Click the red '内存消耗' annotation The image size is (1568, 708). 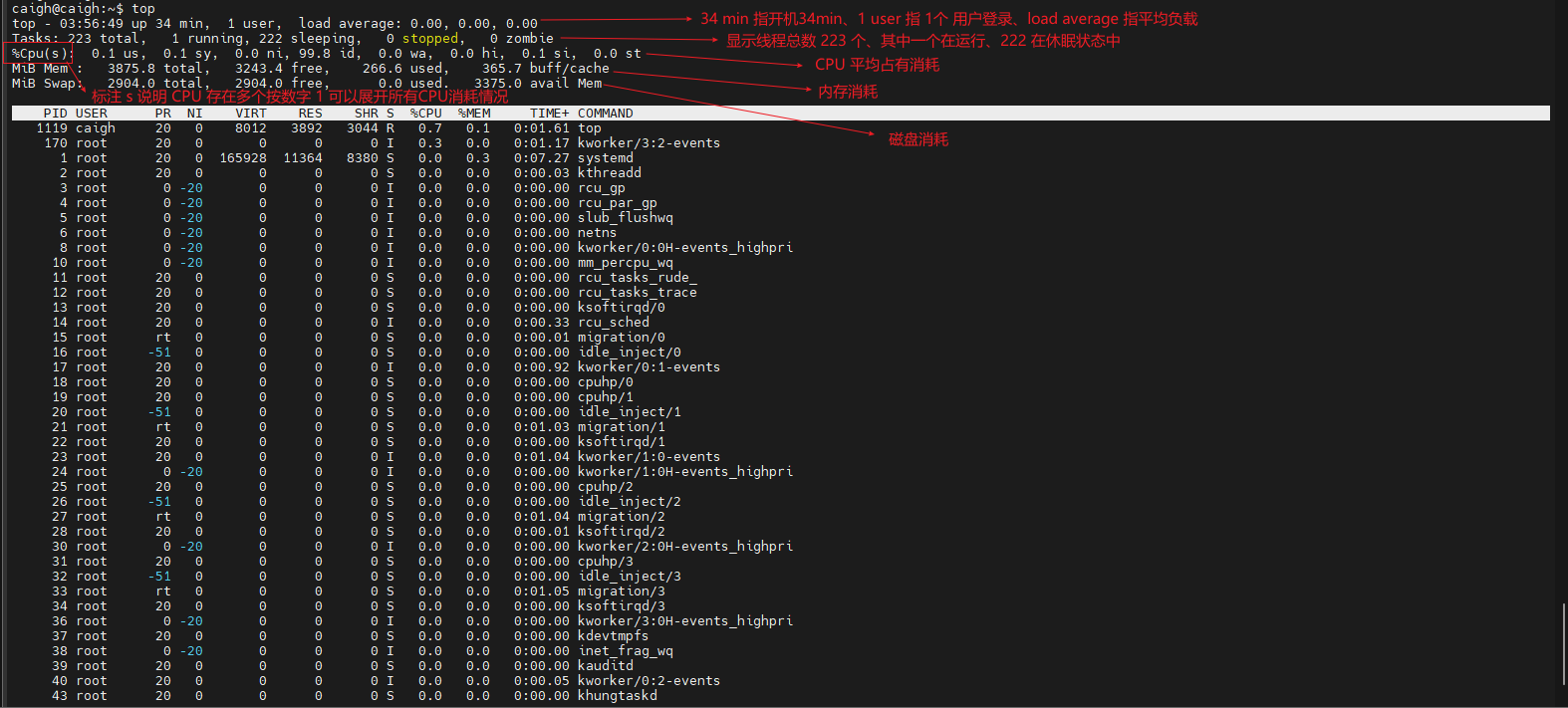(848, 92)
